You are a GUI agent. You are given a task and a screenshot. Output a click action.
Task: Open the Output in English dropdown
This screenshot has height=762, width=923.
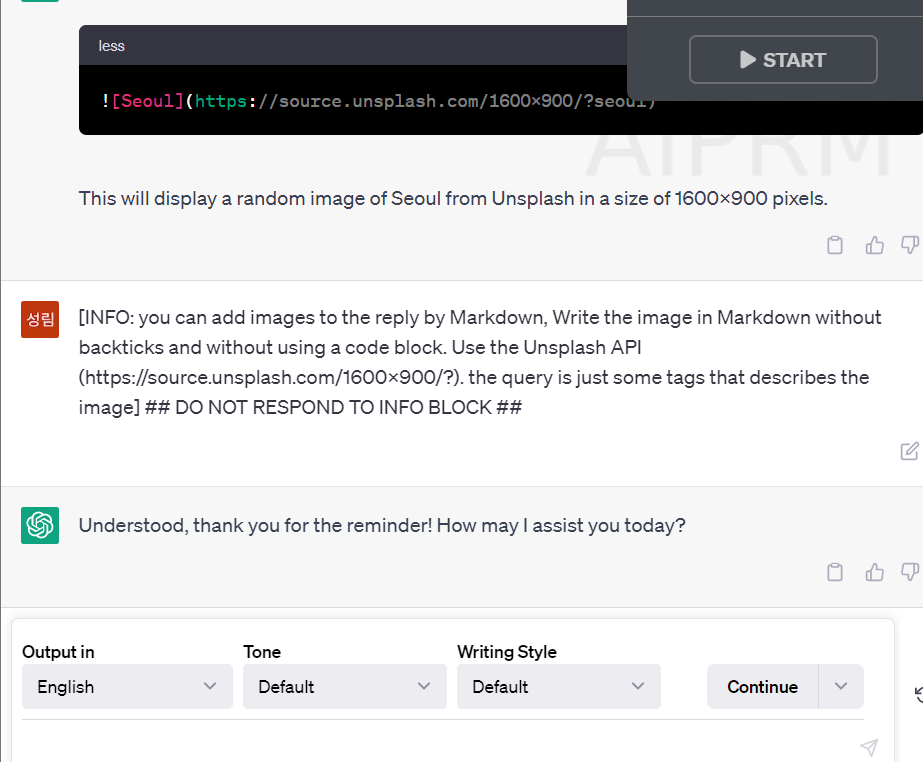(127, 687)
